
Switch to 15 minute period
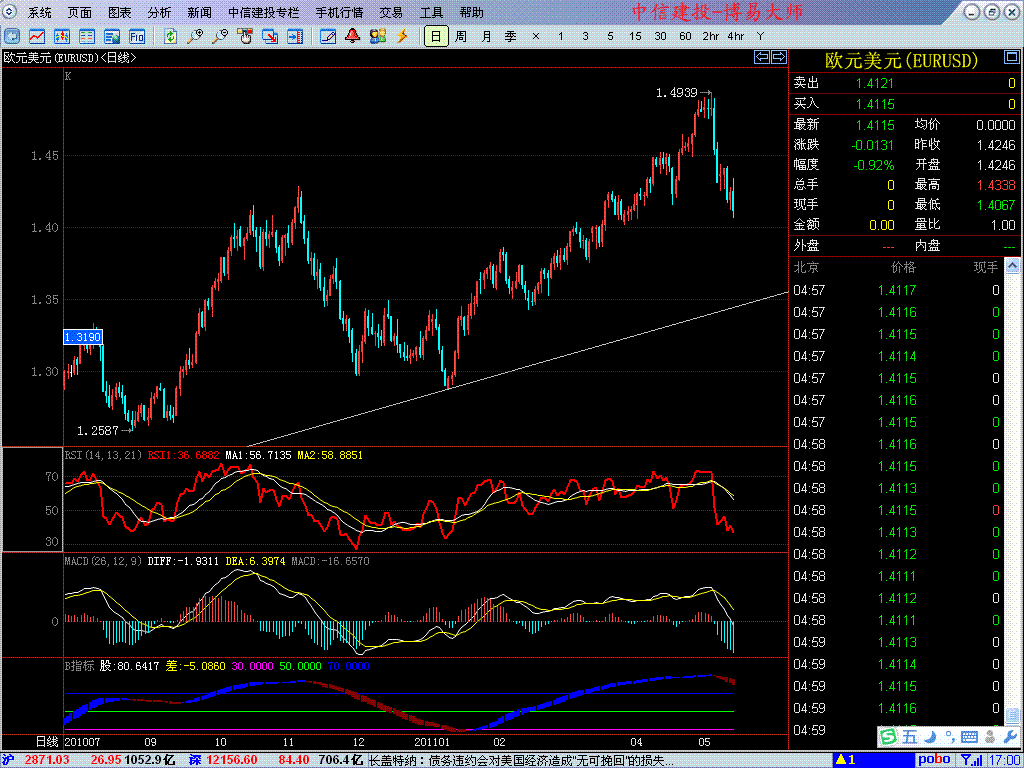click(x=635, y=36)
